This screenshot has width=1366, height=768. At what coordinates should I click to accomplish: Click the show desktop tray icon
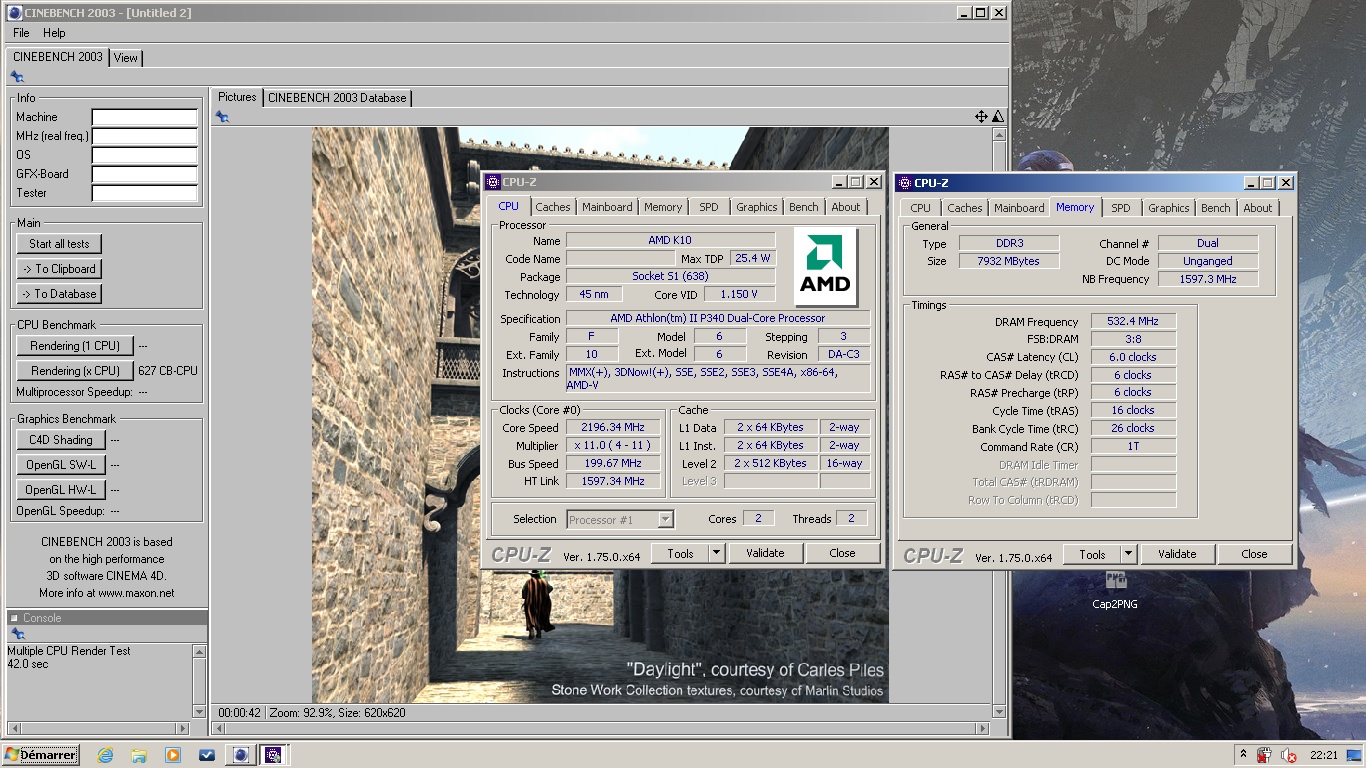tap(1353, 756)
